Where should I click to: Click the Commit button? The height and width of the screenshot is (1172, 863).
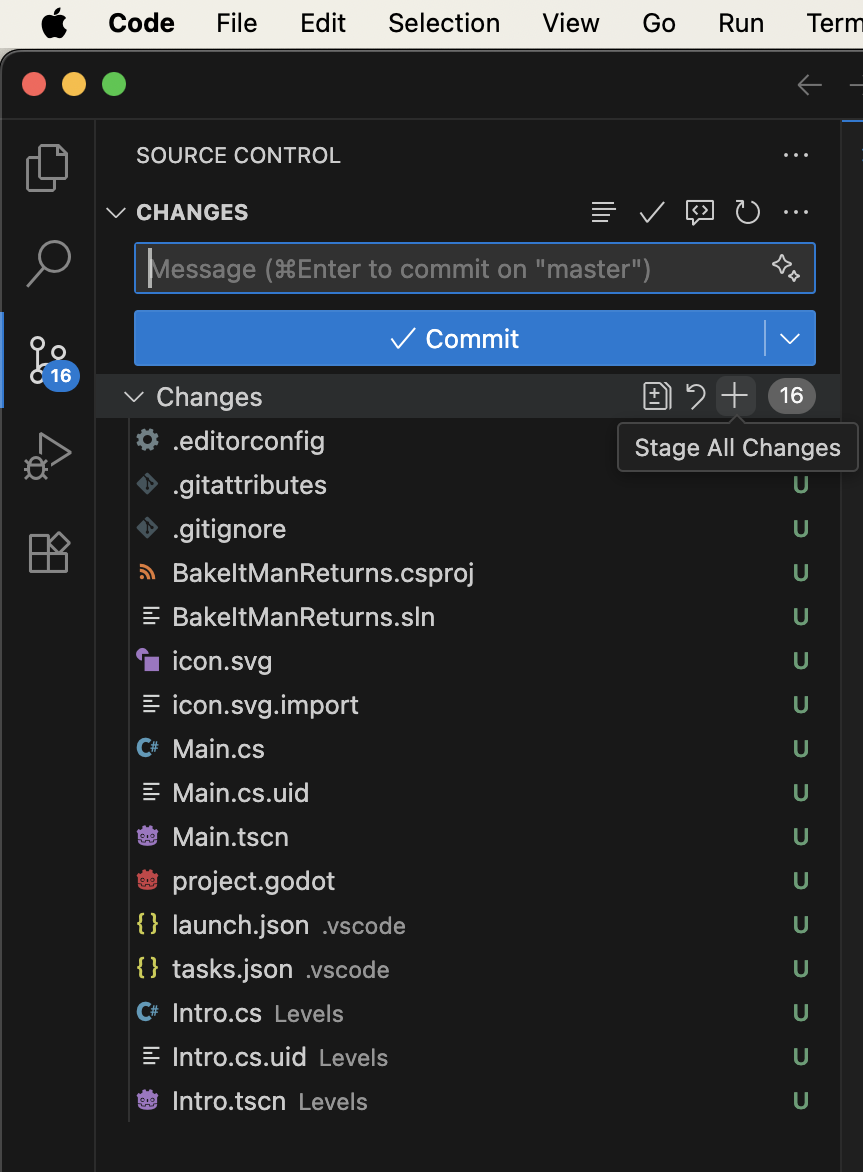pos(450,339)
